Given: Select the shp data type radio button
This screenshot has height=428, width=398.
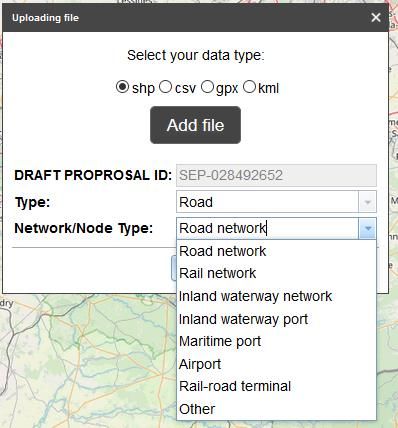Looking at the screenshot, I should click(122, 87).
